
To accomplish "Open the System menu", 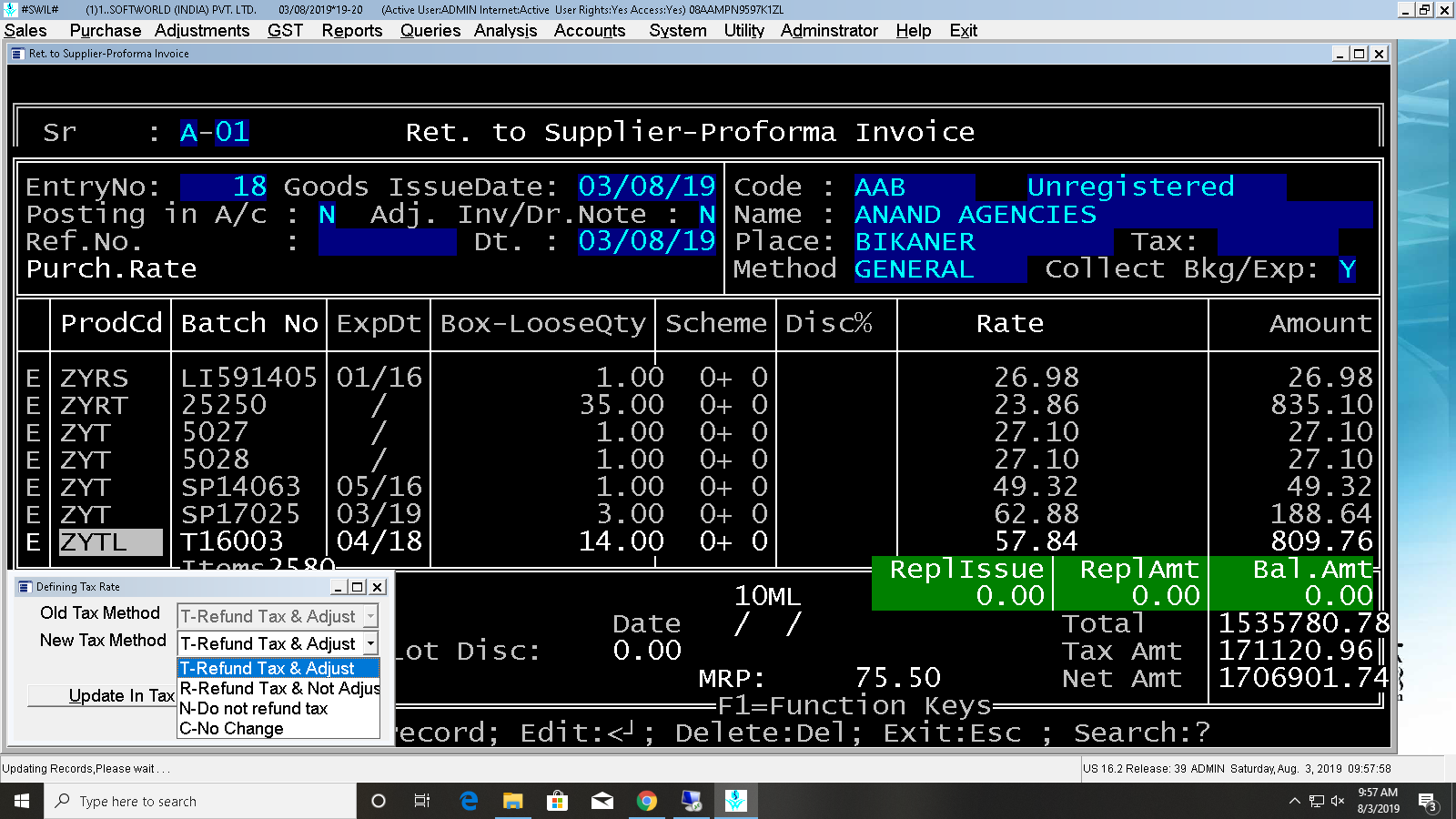I will pos(678,30).
